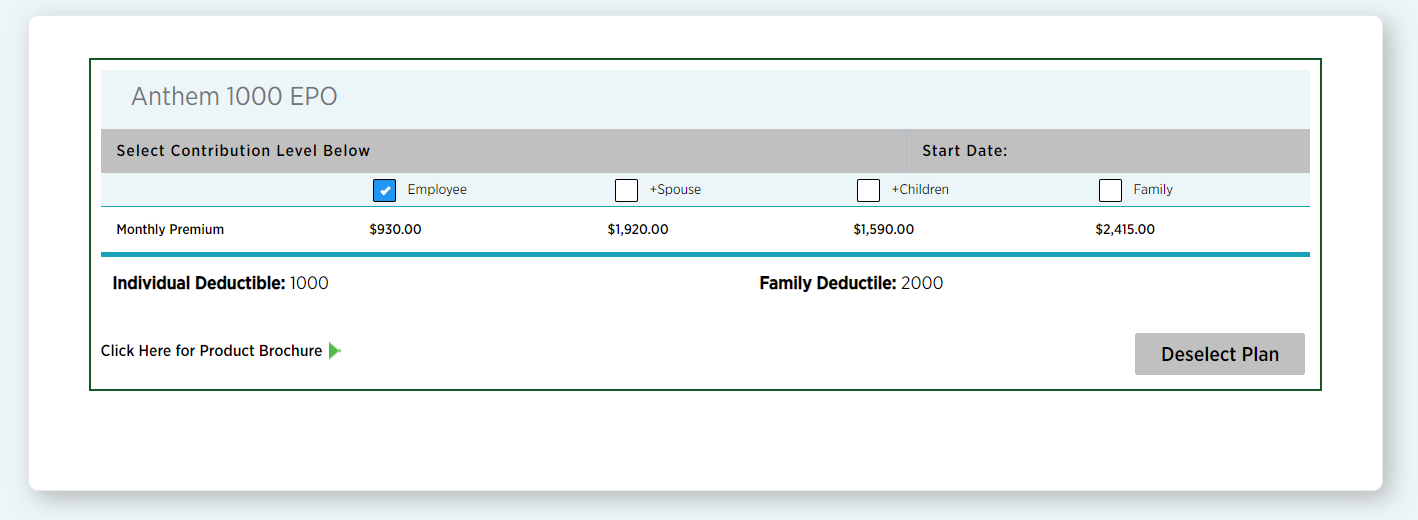This screenshot has height=520, width=1418.
Task: Open the Click Here for Product Brochure link
Action: 211,351
